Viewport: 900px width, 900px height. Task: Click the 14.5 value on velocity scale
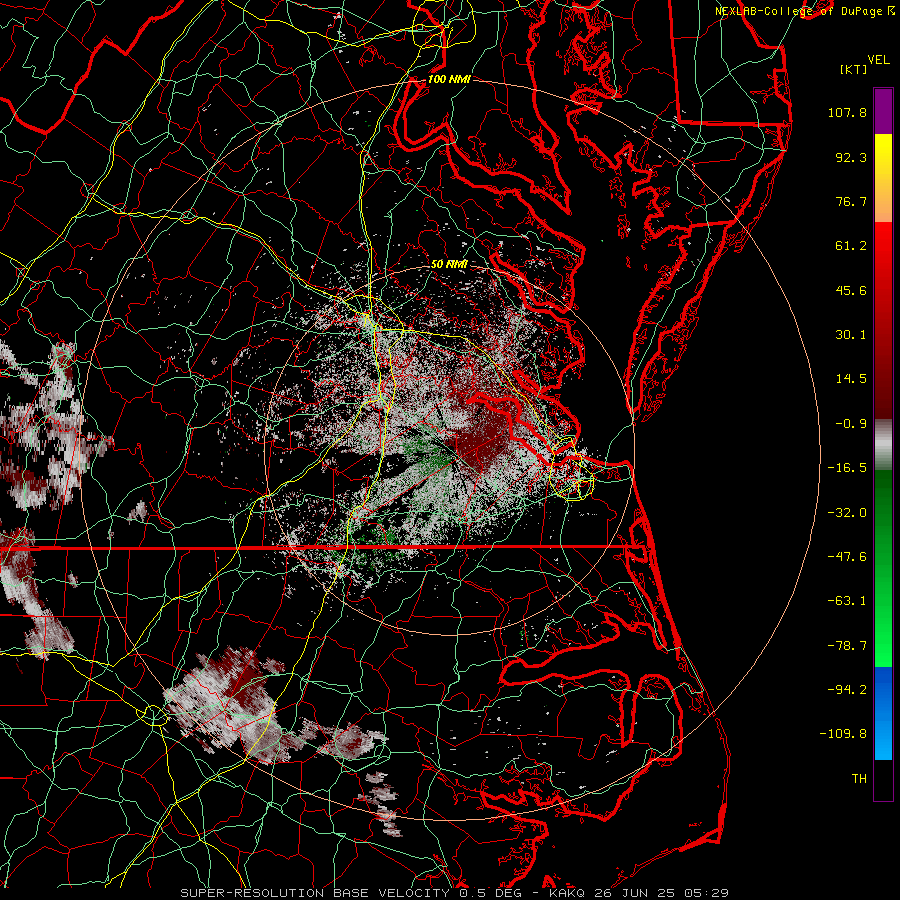851,379
